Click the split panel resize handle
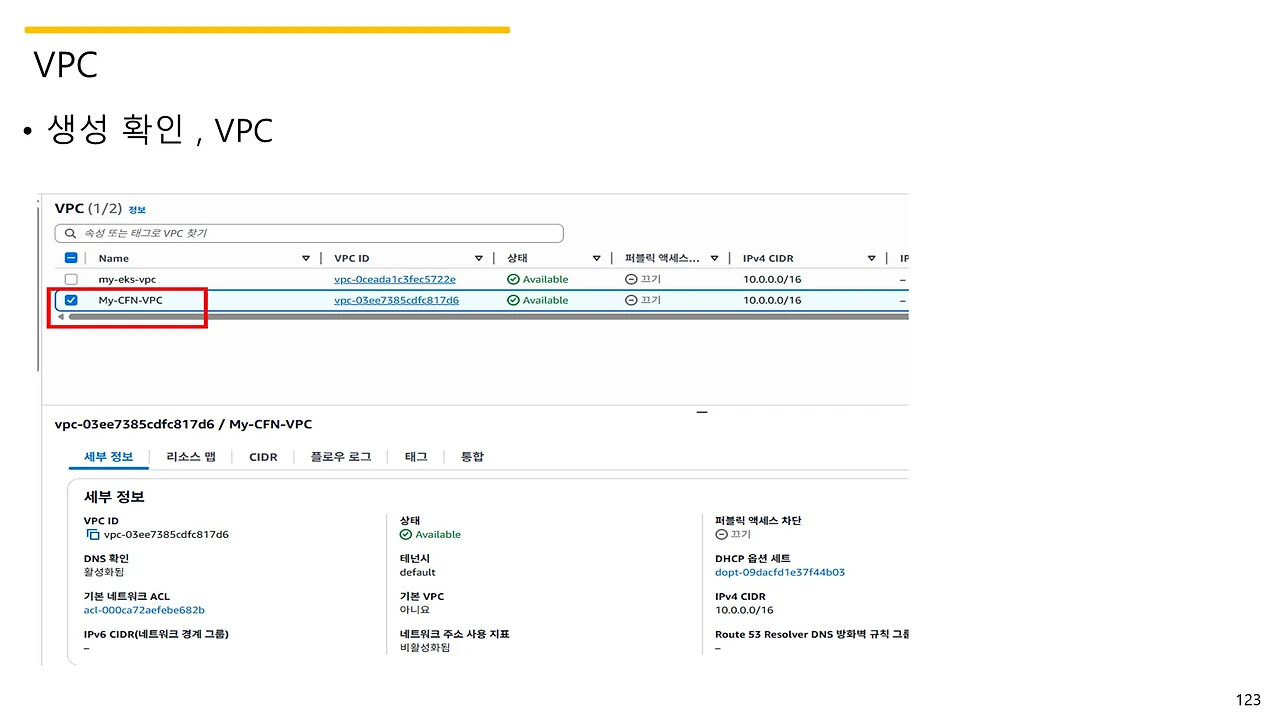Screen dimensions: 1280x720 [702, 411]
